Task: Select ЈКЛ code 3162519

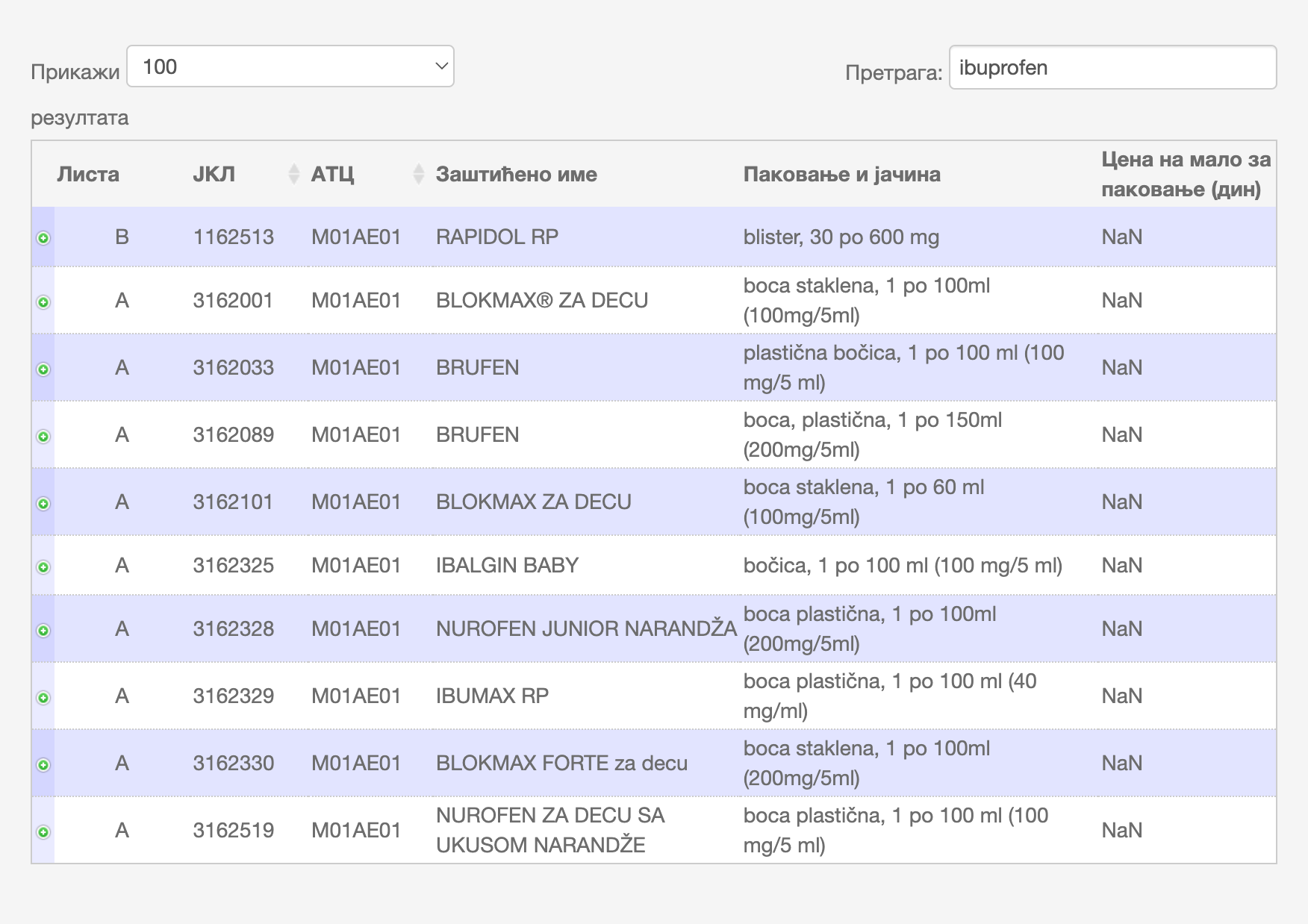Action: pos(234,830)
